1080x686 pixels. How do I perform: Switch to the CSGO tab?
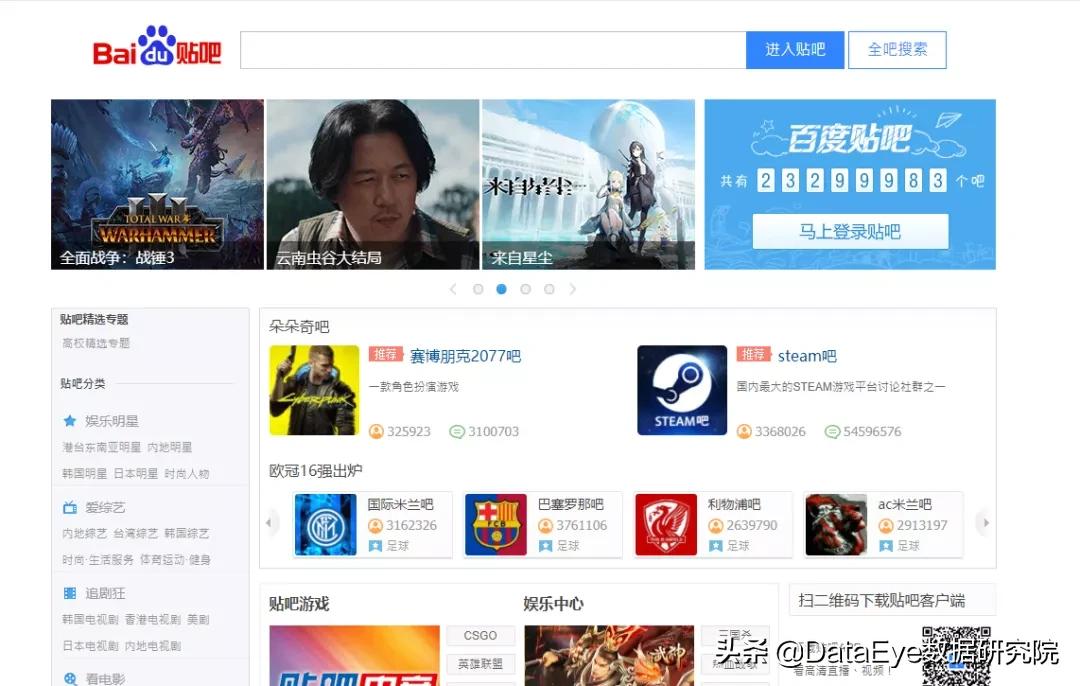[481, 635]
